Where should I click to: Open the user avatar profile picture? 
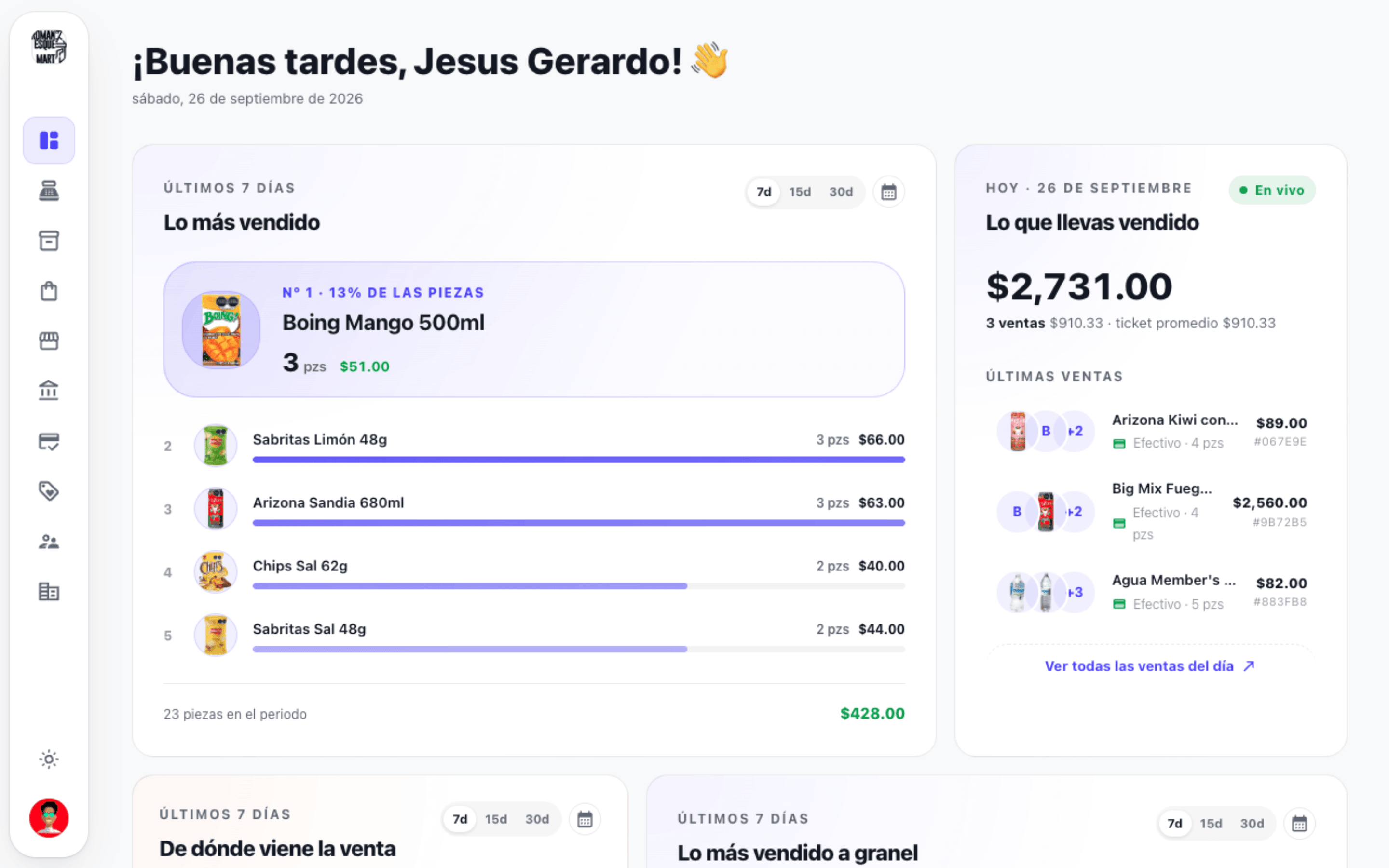coord(49,818)
